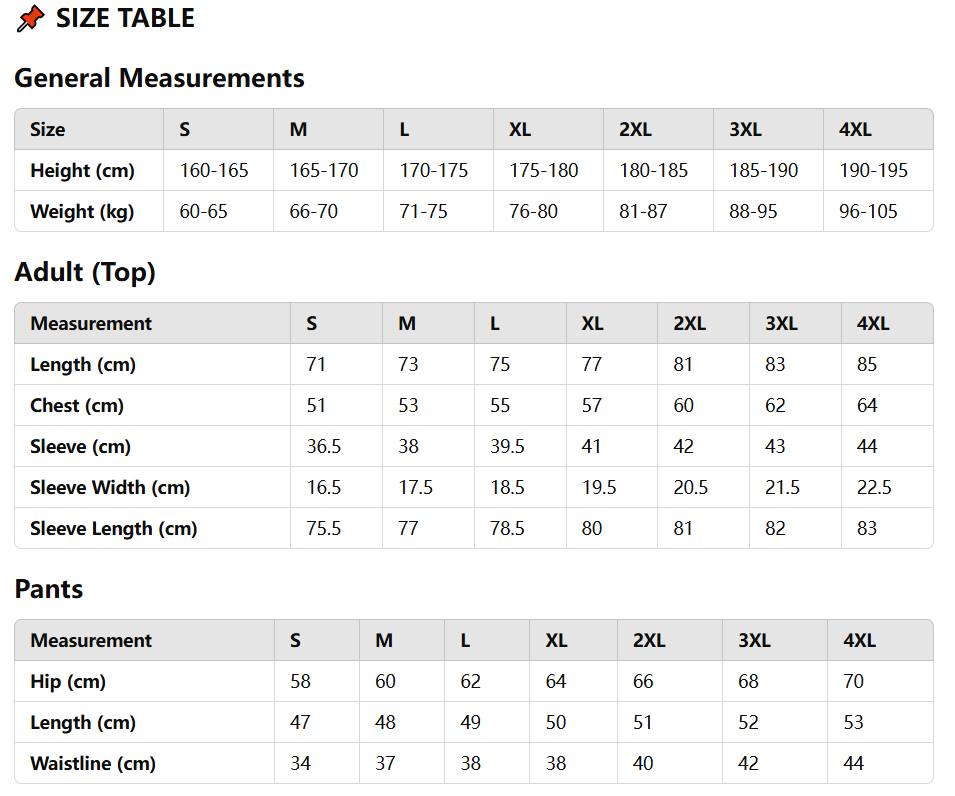Screen dimensions: 955x796
Task: Click the Pants section heading
Action: tap(49, 589)
